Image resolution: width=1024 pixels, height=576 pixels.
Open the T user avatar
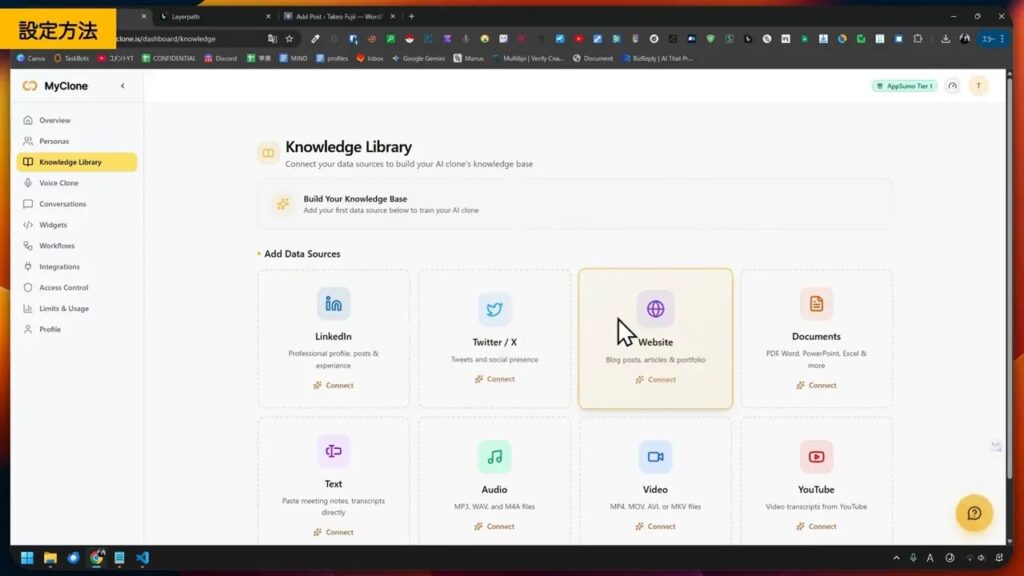coord(978,86)
